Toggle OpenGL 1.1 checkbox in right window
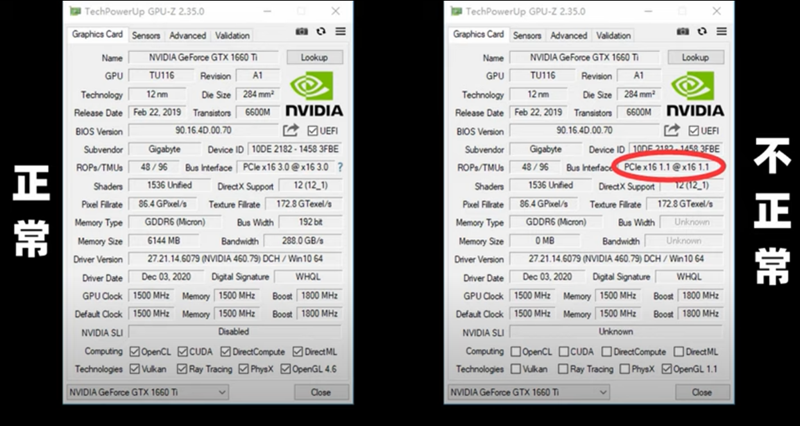This screenshot has height=426, width=800. tap(667, 368)
